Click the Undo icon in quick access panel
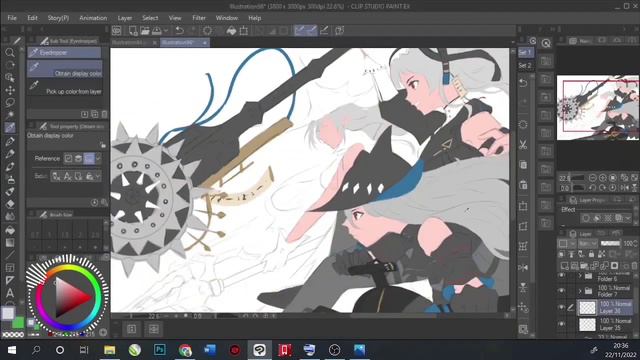 coord(523,83)
